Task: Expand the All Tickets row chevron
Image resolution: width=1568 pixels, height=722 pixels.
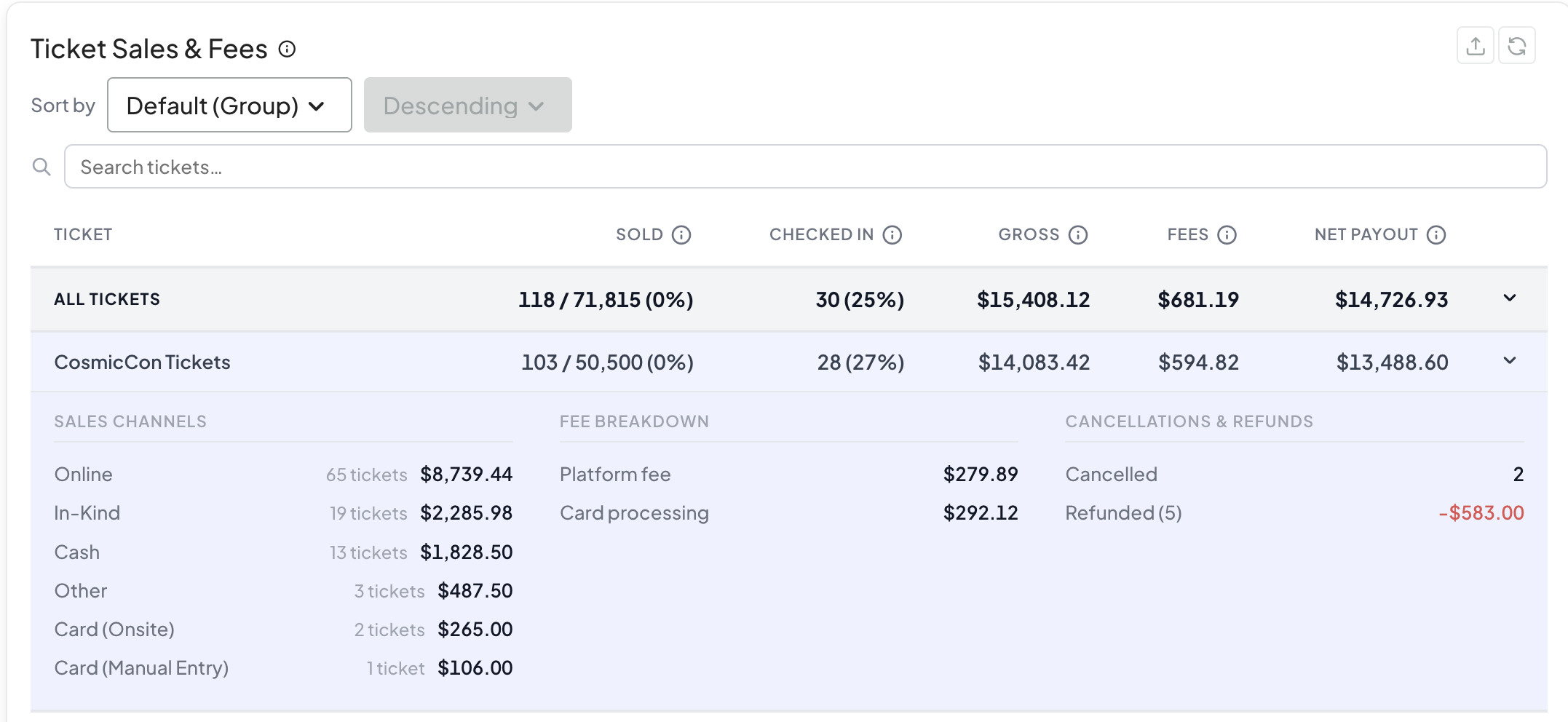Action: [1510, 298]
